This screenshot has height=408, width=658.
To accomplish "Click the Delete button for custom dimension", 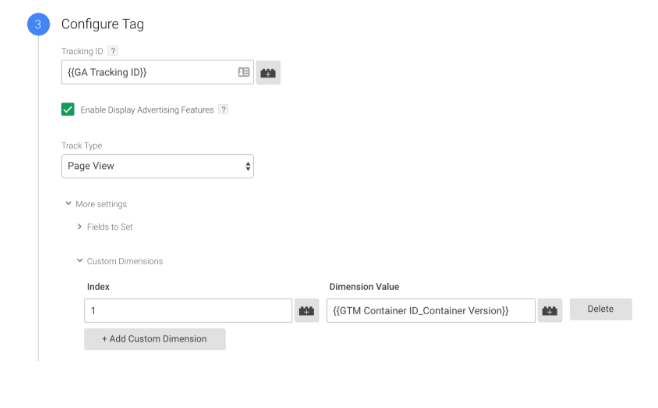I will point(600,309).
